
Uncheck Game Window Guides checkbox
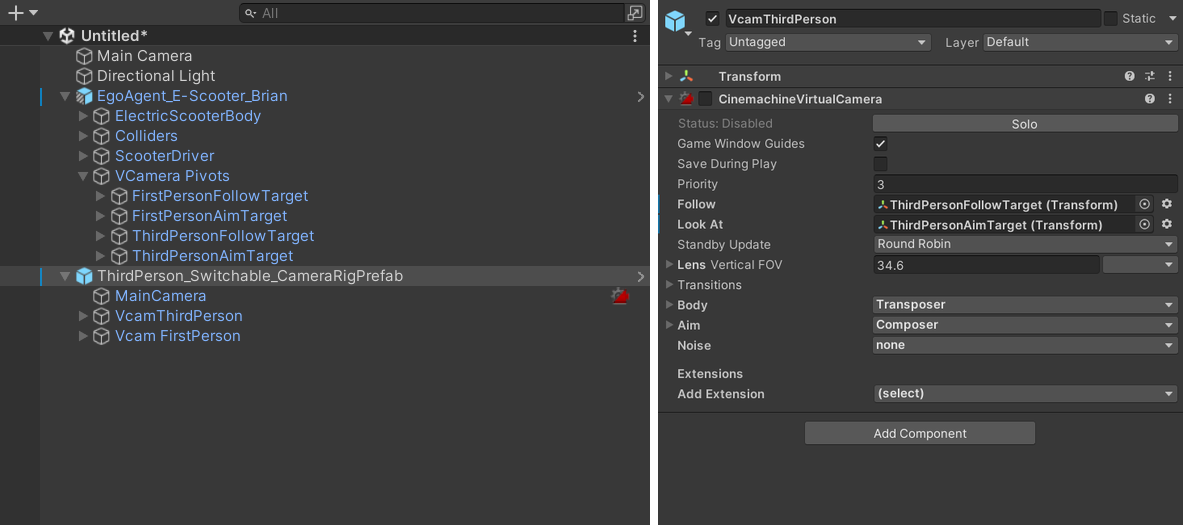(880, 144)
